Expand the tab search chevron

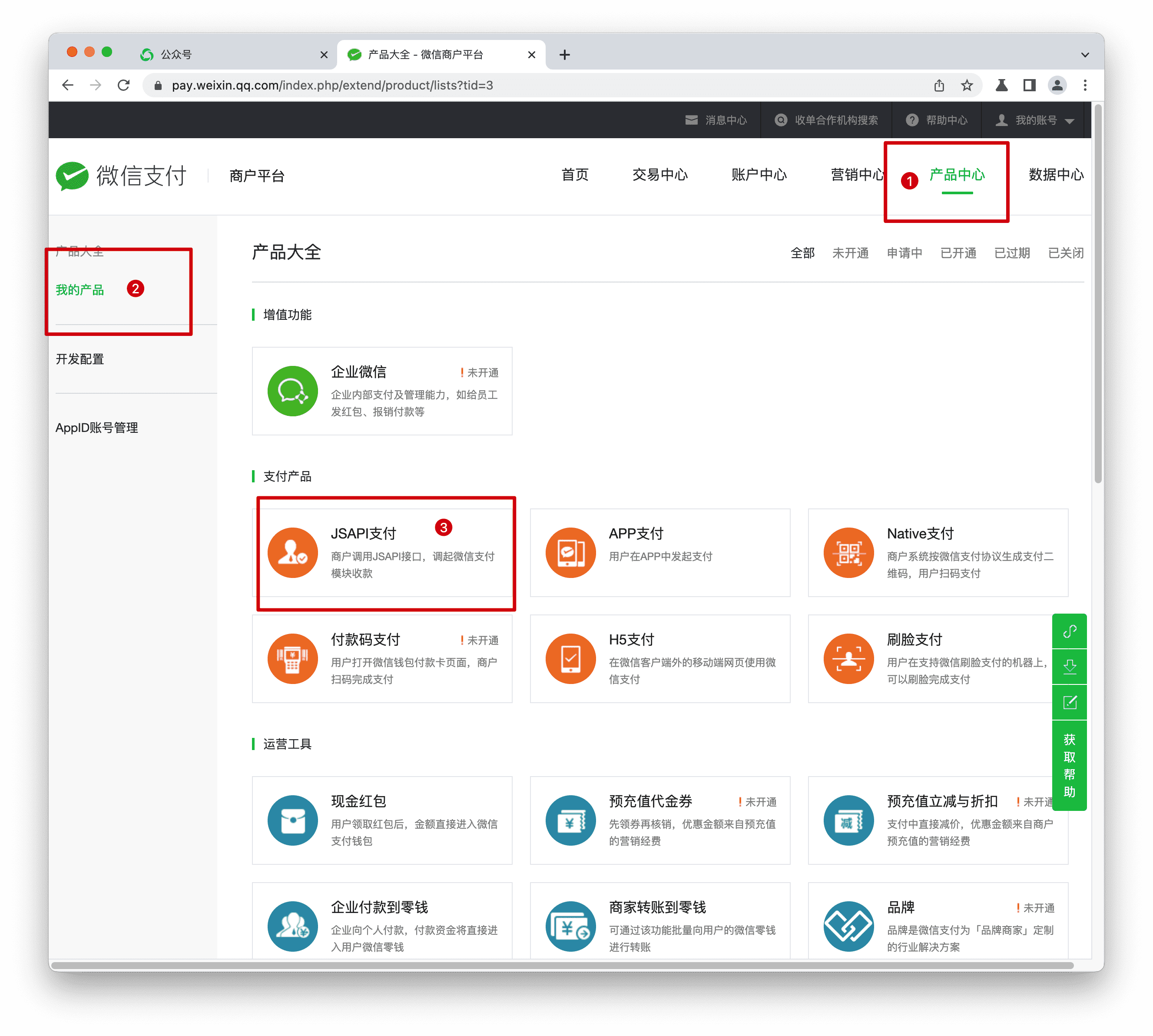[x=1085, y=55]
